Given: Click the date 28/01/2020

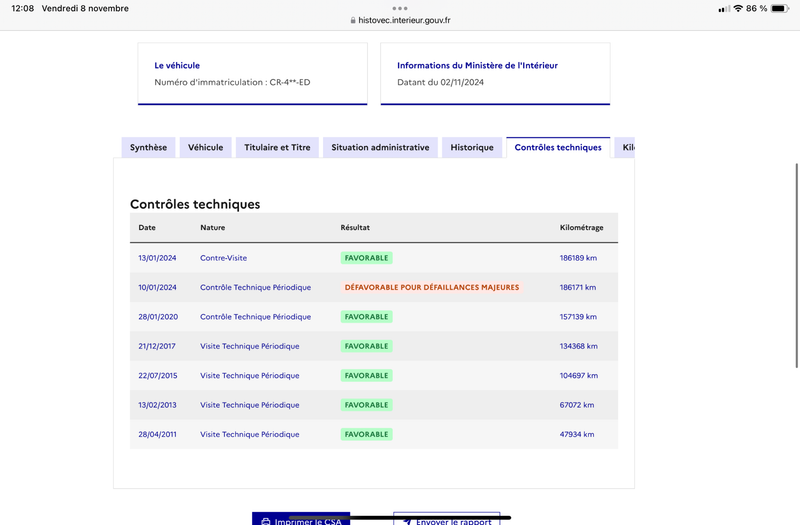Looking at the screenshot, I should (158, 317).
